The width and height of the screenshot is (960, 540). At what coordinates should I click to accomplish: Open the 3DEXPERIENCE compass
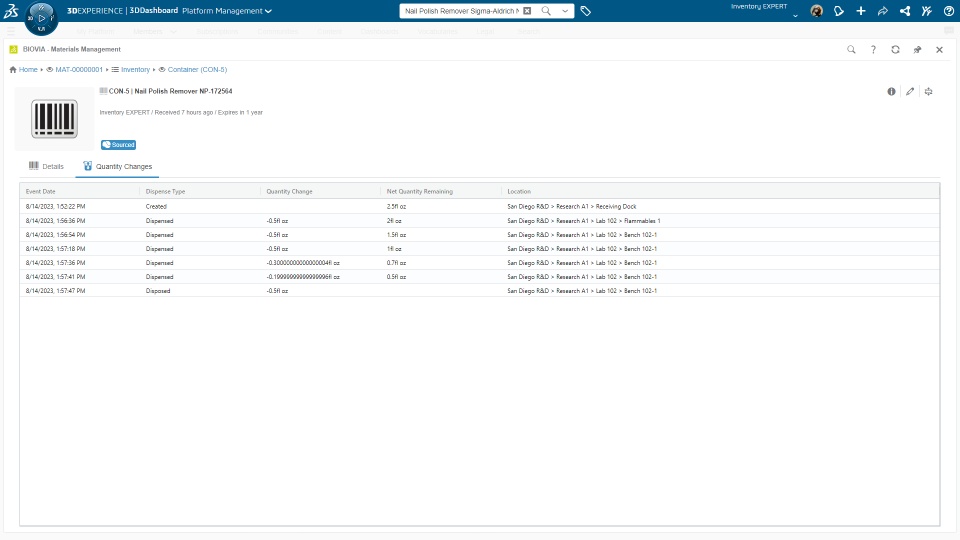click(41, 18)
